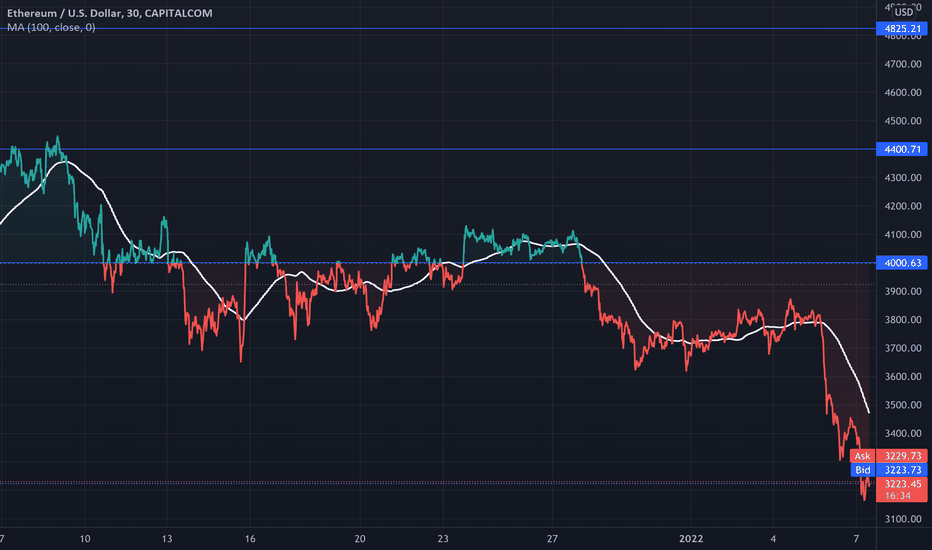Screen dimensions: 932x550
Task: Click date 10 on the time axis
Action: click(85, 539)
